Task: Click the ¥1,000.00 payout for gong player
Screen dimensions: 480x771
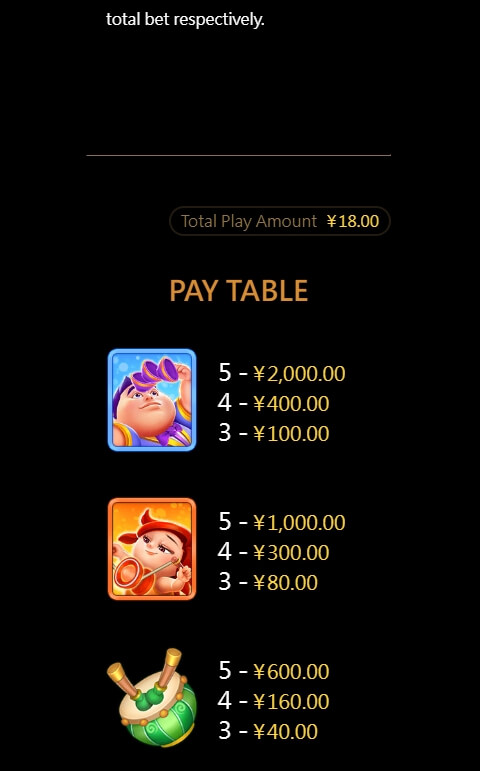Action: [299, 523]
